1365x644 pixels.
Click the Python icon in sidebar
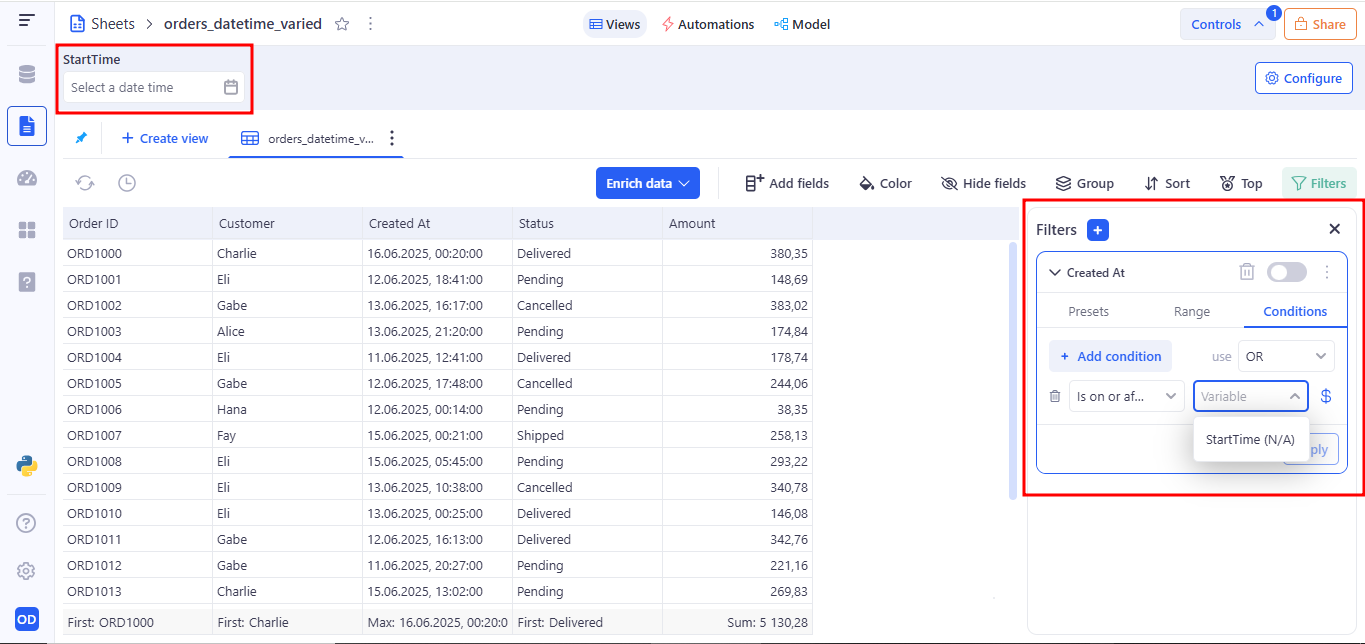tap(27, 465)
